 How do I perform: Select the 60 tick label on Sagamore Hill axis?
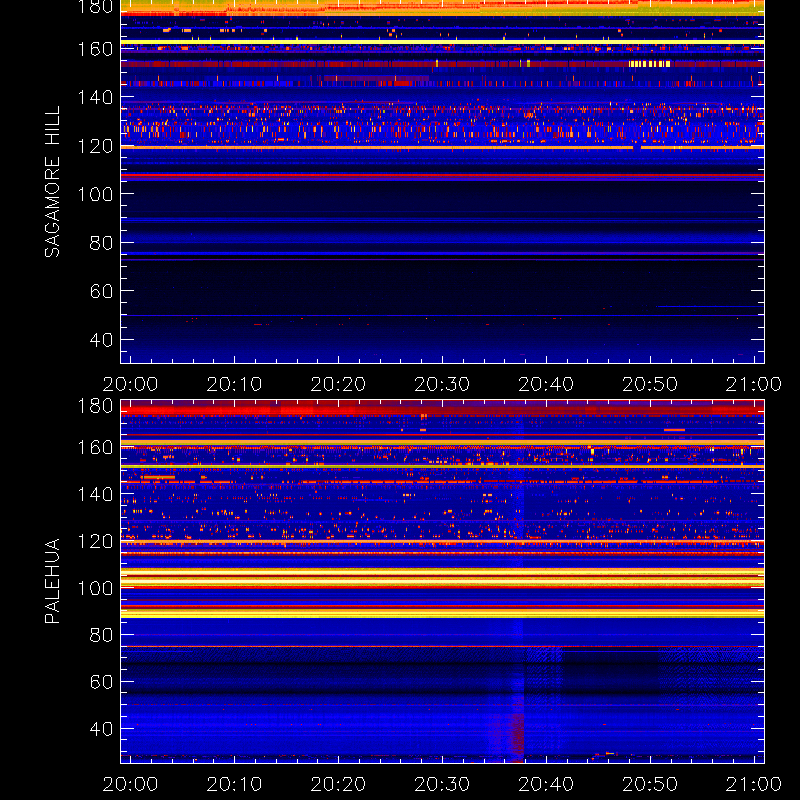[101, 291]
